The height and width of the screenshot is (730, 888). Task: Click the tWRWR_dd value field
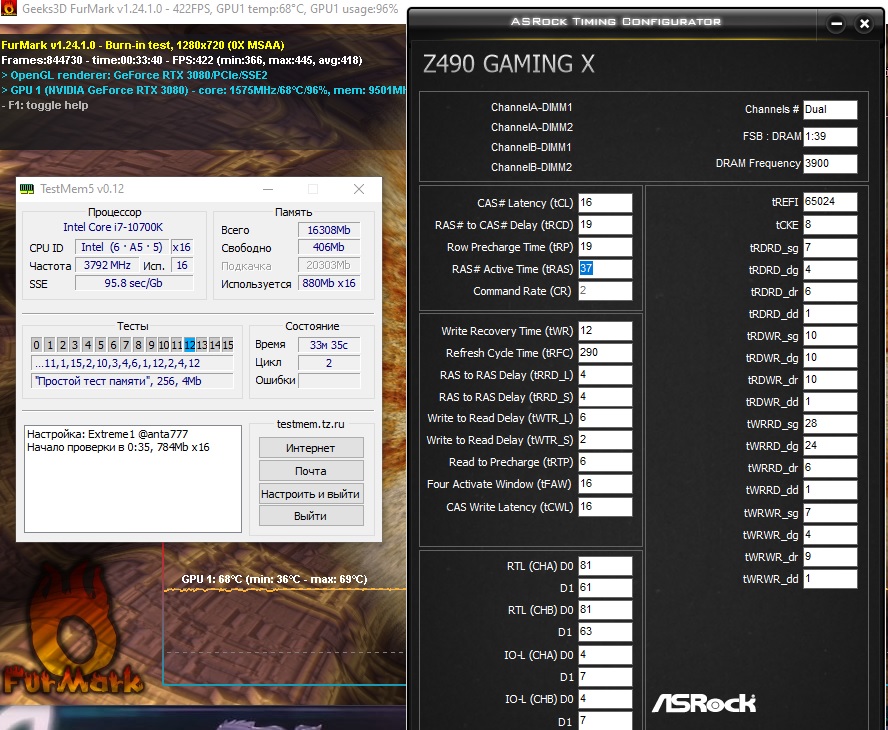pos(830,579)
